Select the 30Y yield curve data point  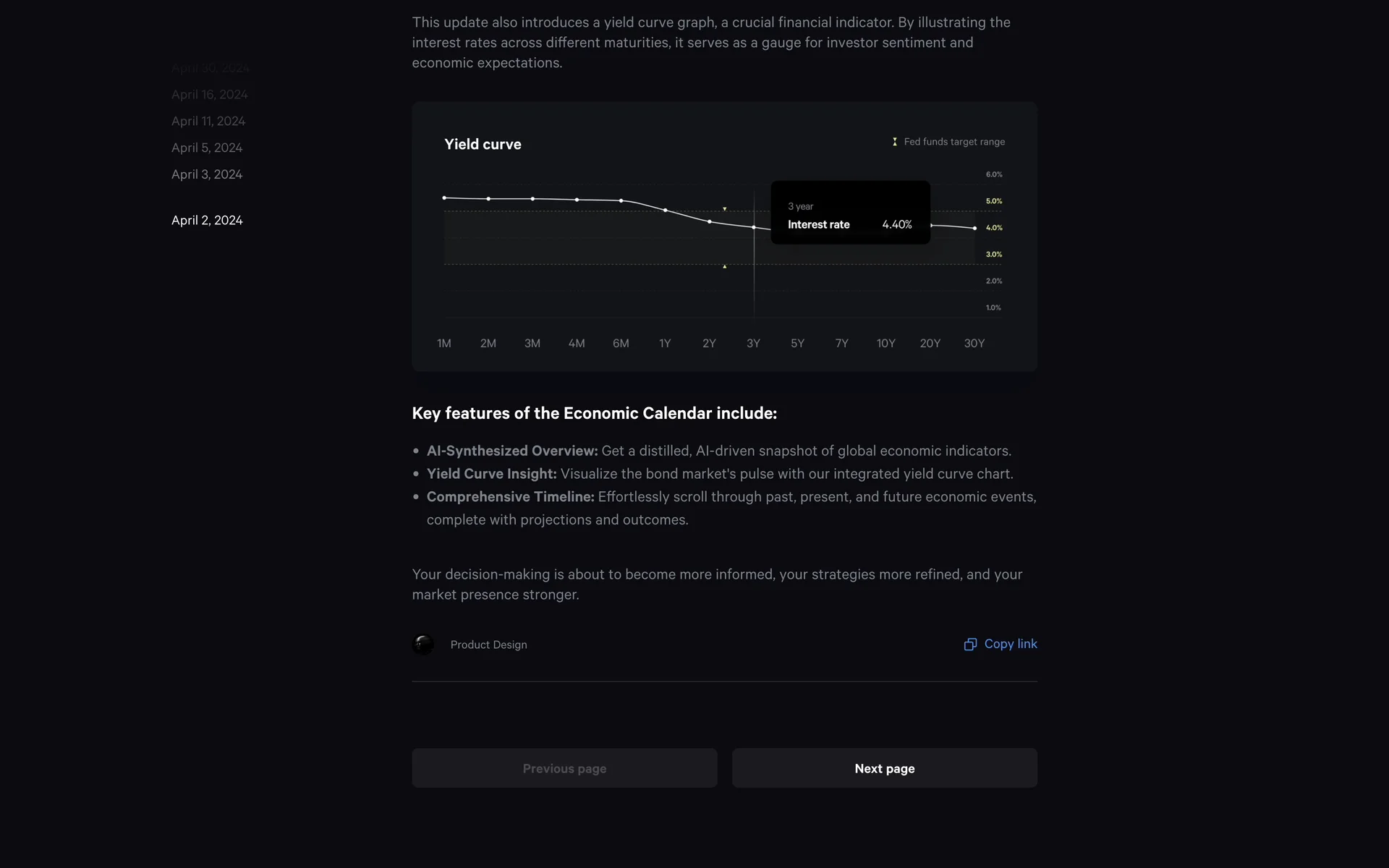[974, 228]
